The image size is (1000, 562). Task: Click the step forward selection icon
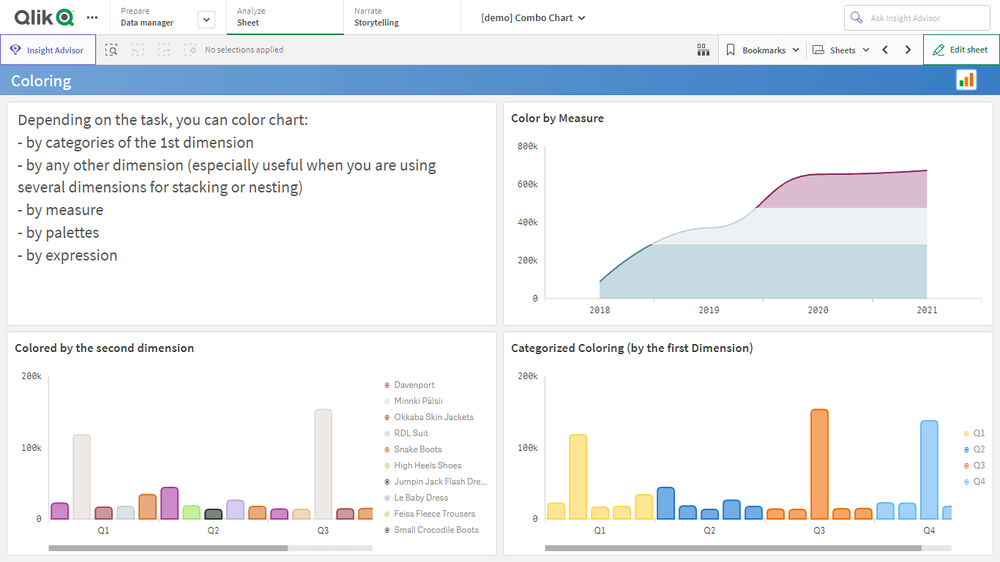pos(163,50)
